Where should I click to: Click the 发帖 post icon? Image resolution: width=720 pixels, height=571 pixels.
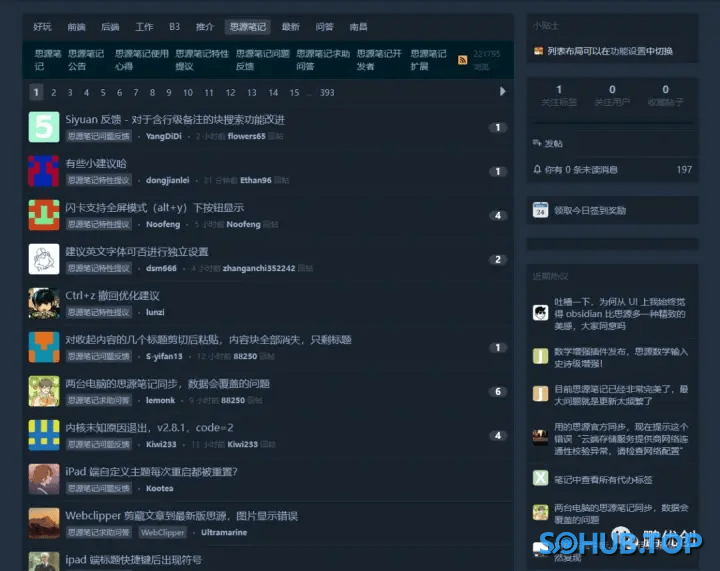[537, 143]
